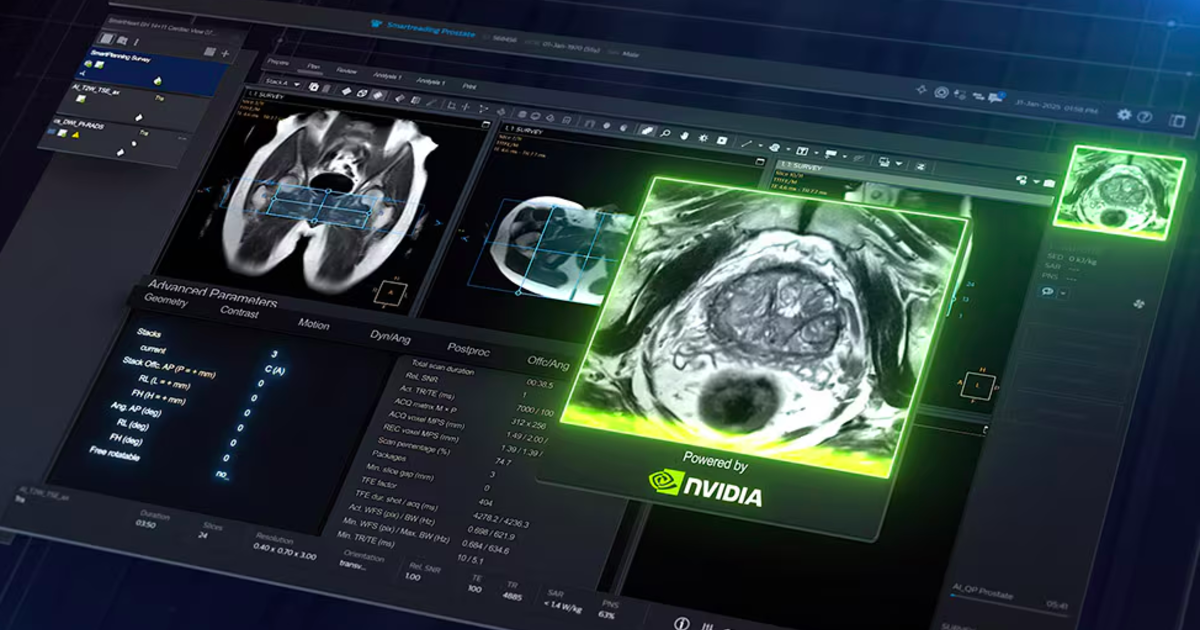Open the Print tab
Screen dimensions: 1200x630
[469, 86]
